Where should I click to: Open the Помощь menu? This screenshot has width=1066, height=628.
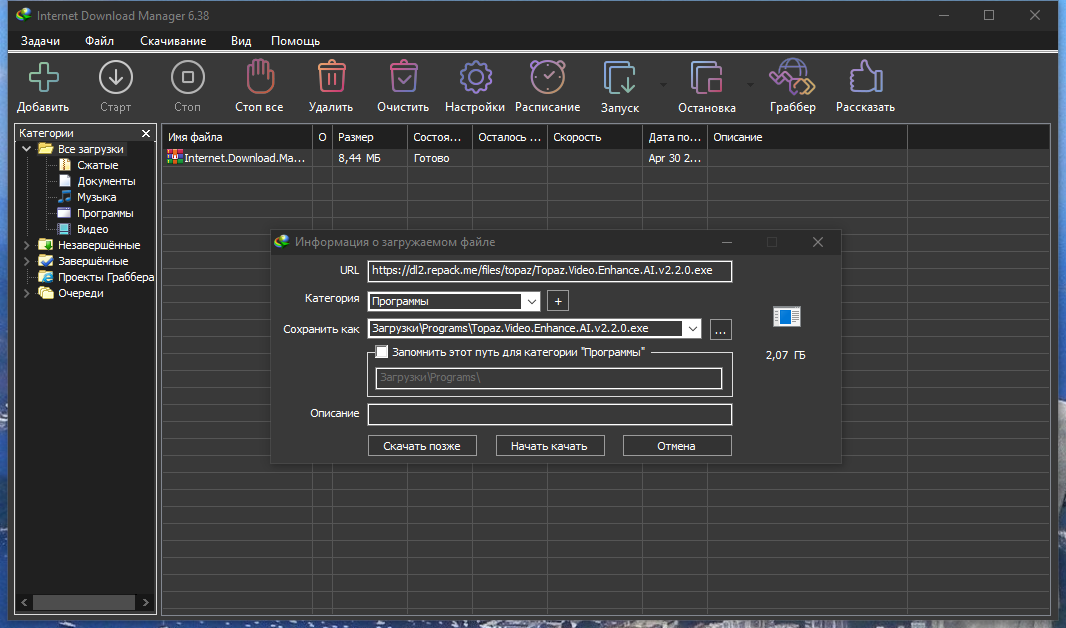[295, 41]
